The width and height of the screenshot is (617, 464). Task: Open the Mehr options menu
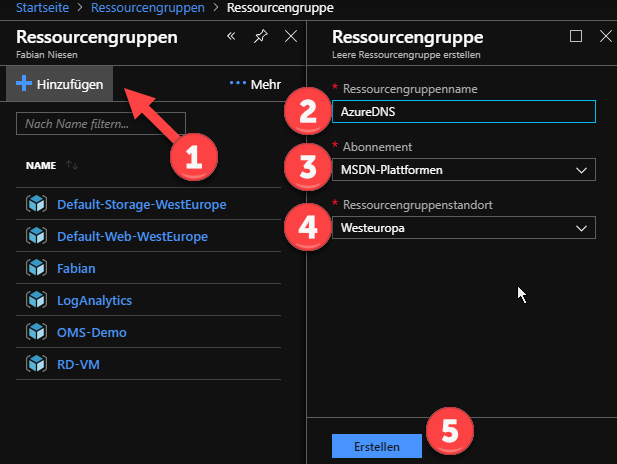tap(255, 84)
